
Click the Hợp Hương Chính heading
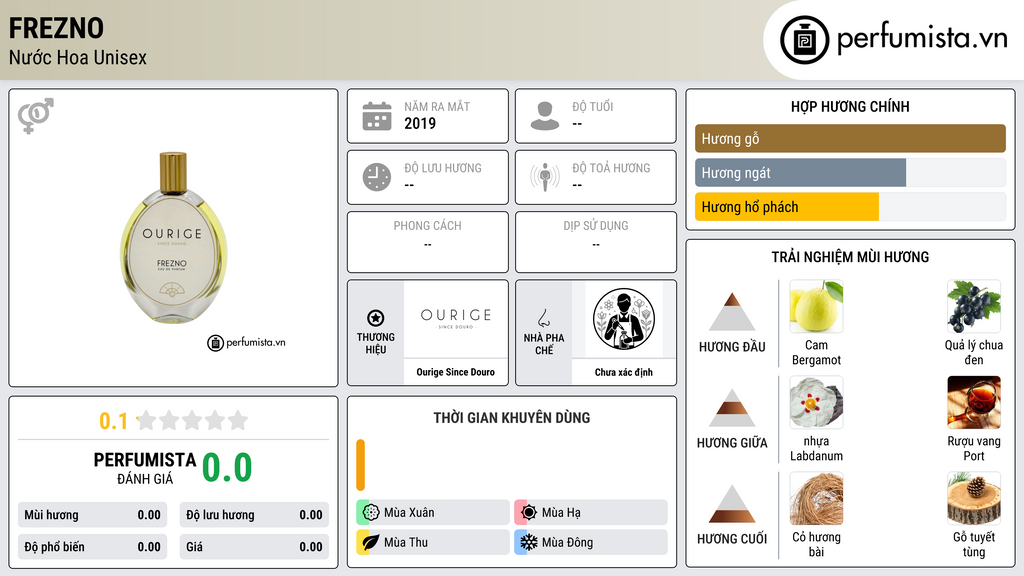click(850, 106)
